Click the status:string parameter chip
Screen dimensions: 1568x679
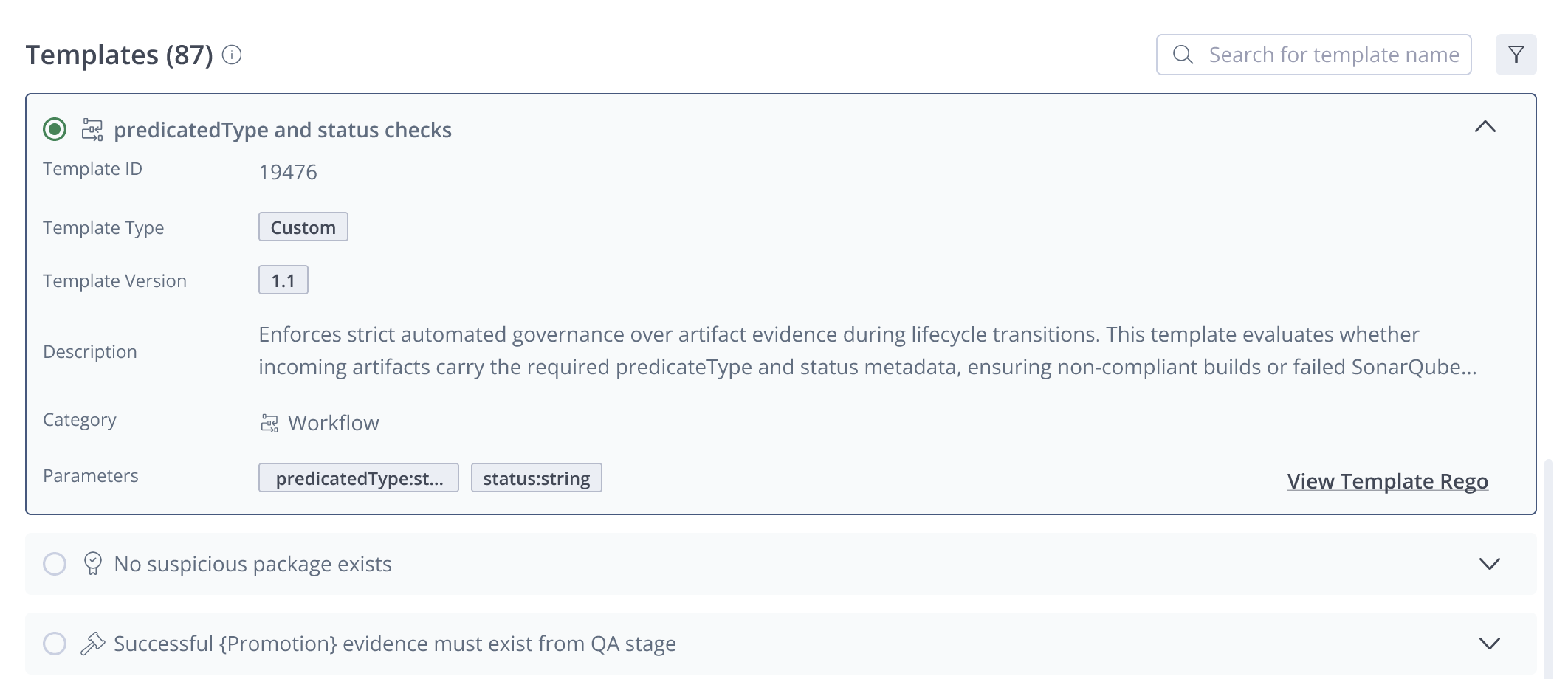tap(537, 478)
